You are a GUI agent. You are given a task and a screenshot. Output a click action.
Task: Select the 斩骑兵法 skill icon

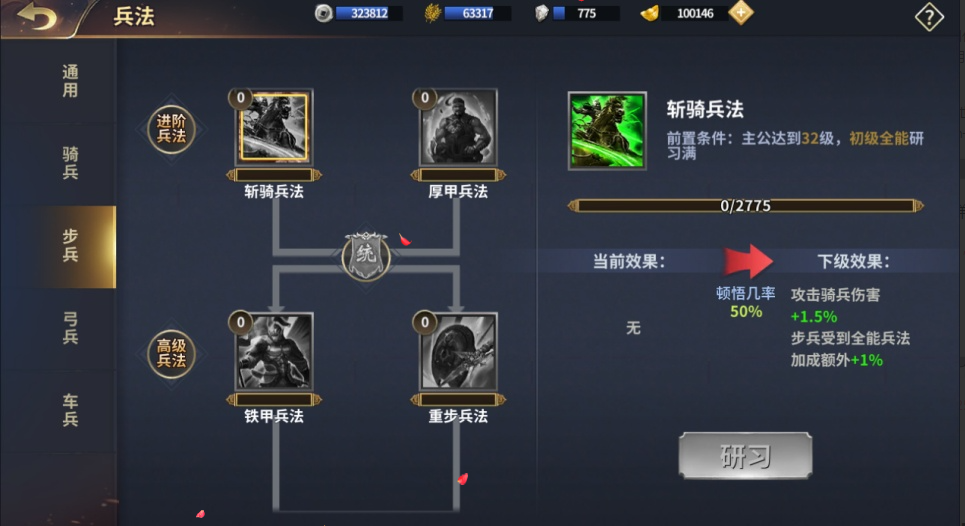274,127
